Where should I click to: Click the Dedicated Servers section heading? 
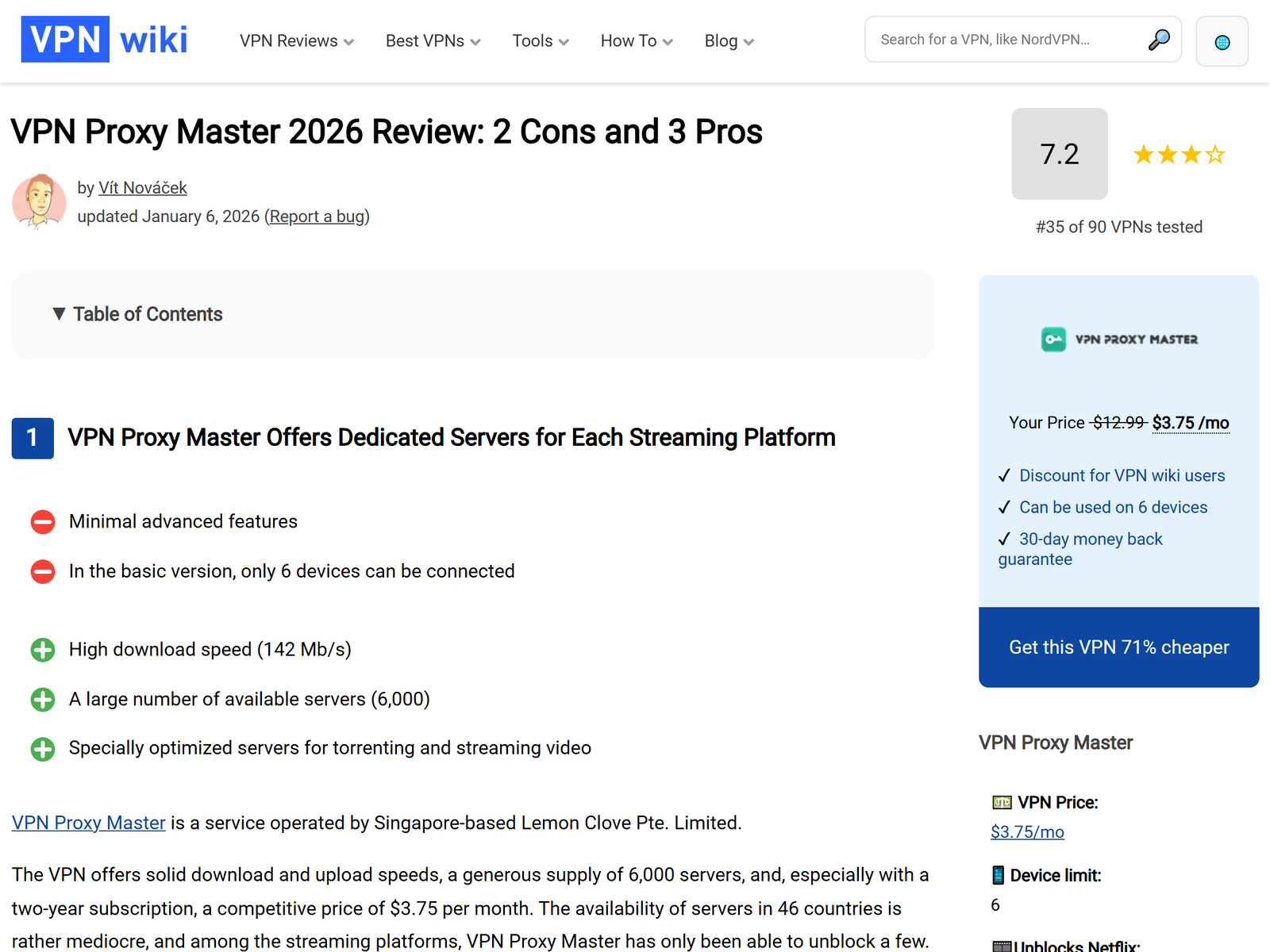(452, 438)
